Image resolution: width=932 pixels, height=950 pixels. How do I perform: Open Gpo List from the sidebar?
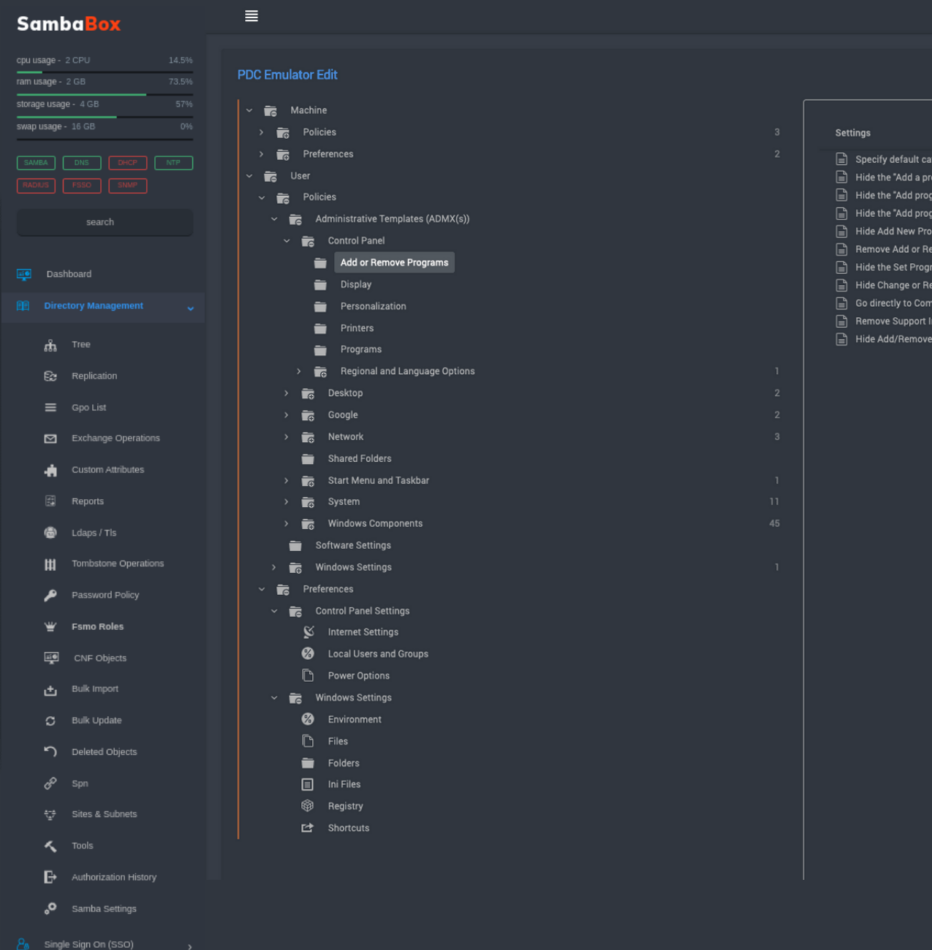(88, 408)
